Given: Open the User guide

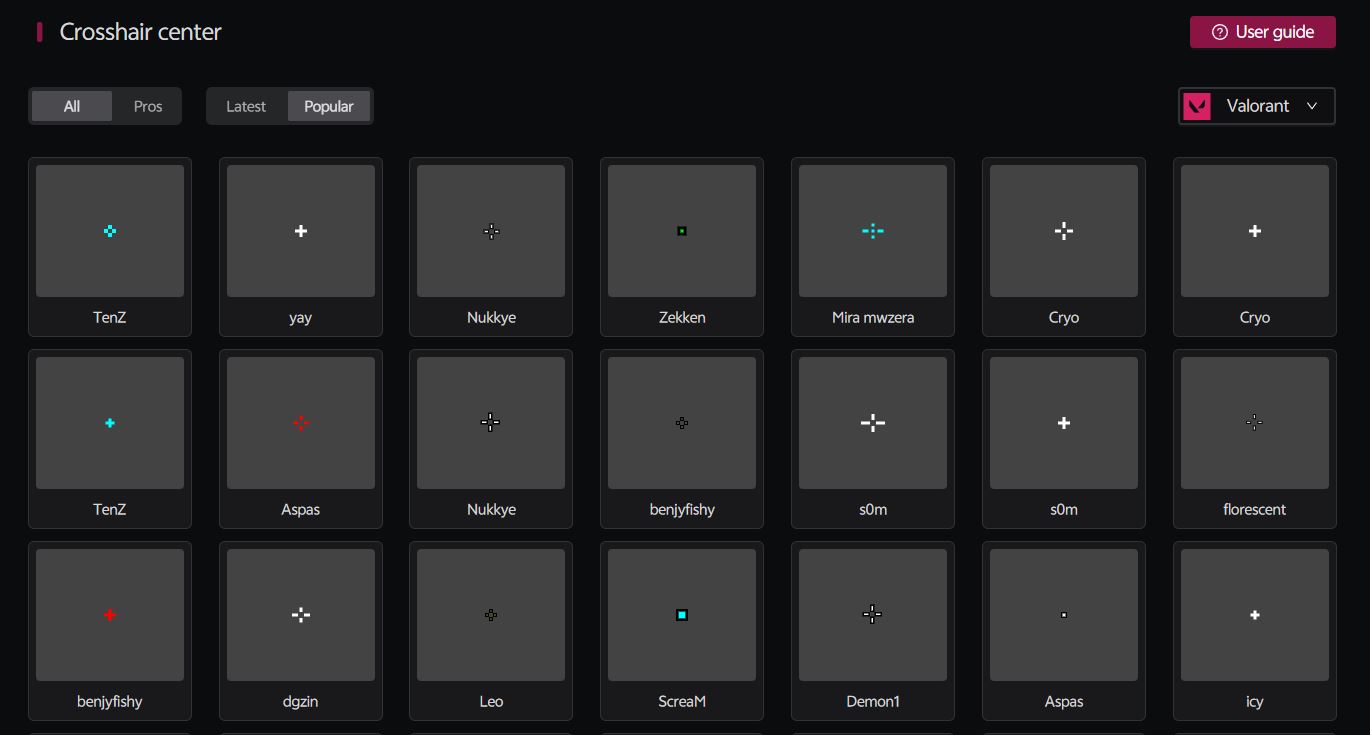Looking at the screenshot, I should (1262, 32).
